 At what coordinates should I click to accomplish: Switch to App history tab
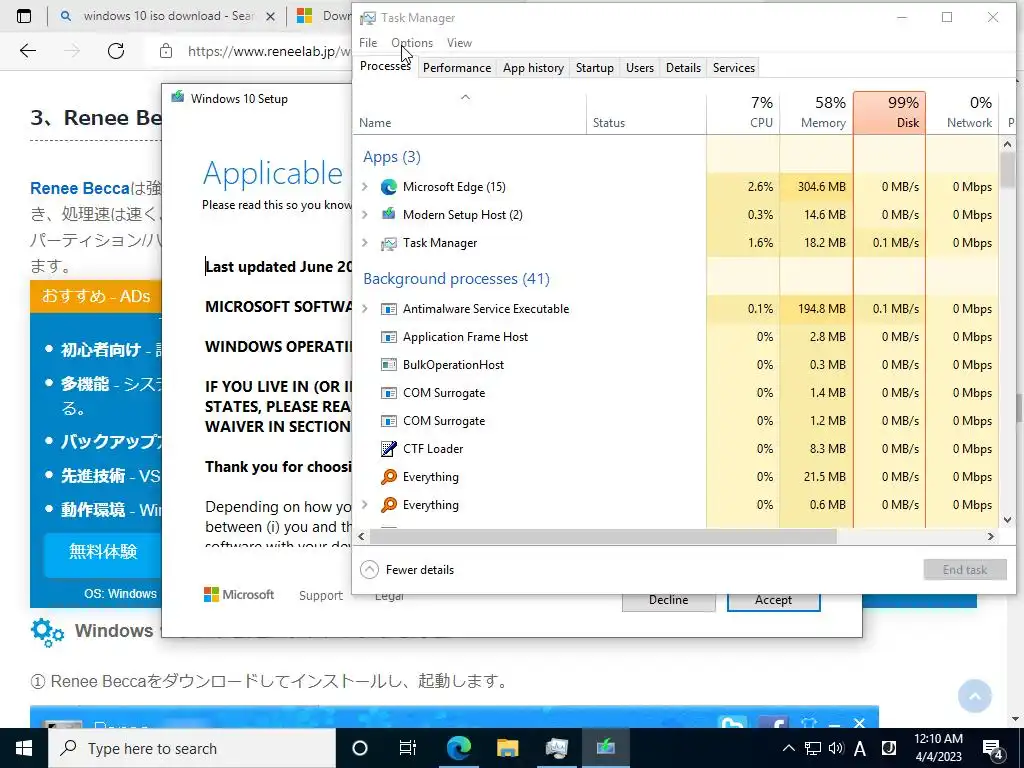[x=533, y=68]
